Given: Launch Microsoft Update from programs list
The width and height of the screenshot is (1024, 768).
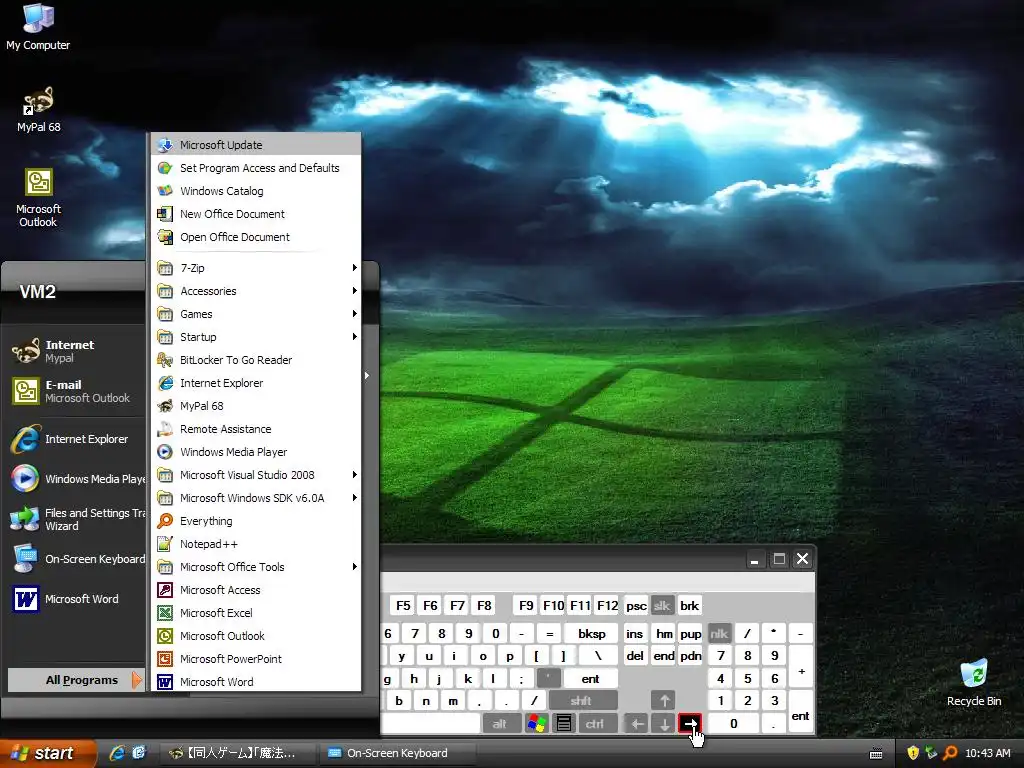Looking at the screenshot, I should pyautogui.click(x=256, y=145).
